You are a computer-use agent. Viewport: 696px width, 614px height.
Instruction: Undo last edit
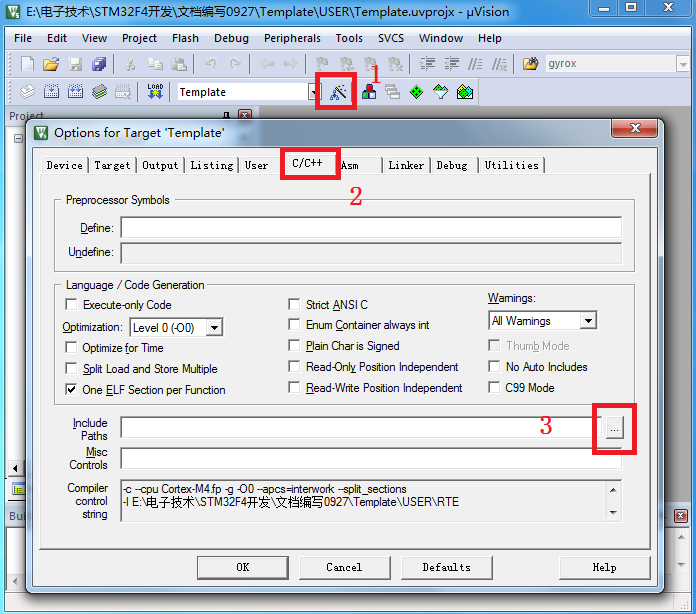click(211, 64)
